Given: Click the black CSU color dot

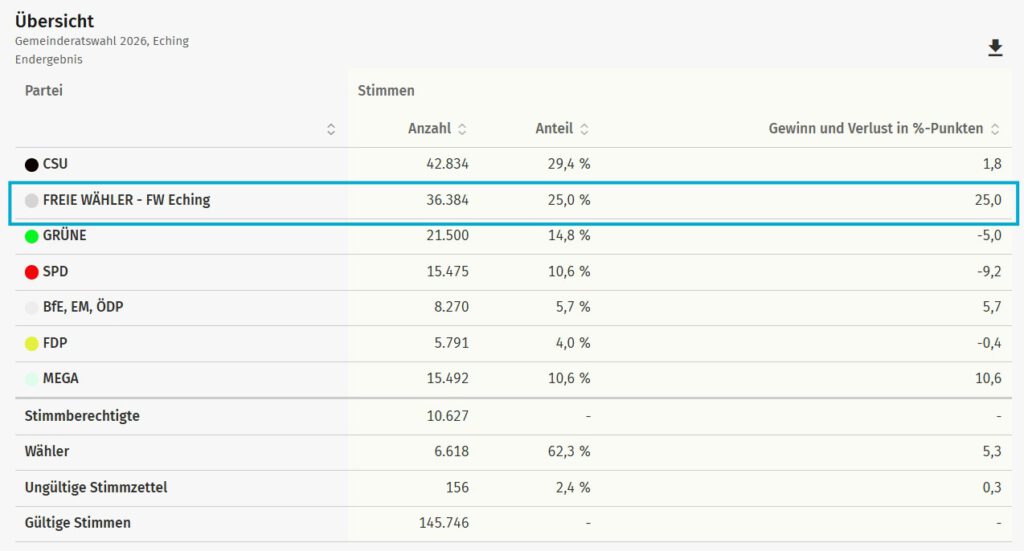Looking at the screenshot, I should click(32, 165).
